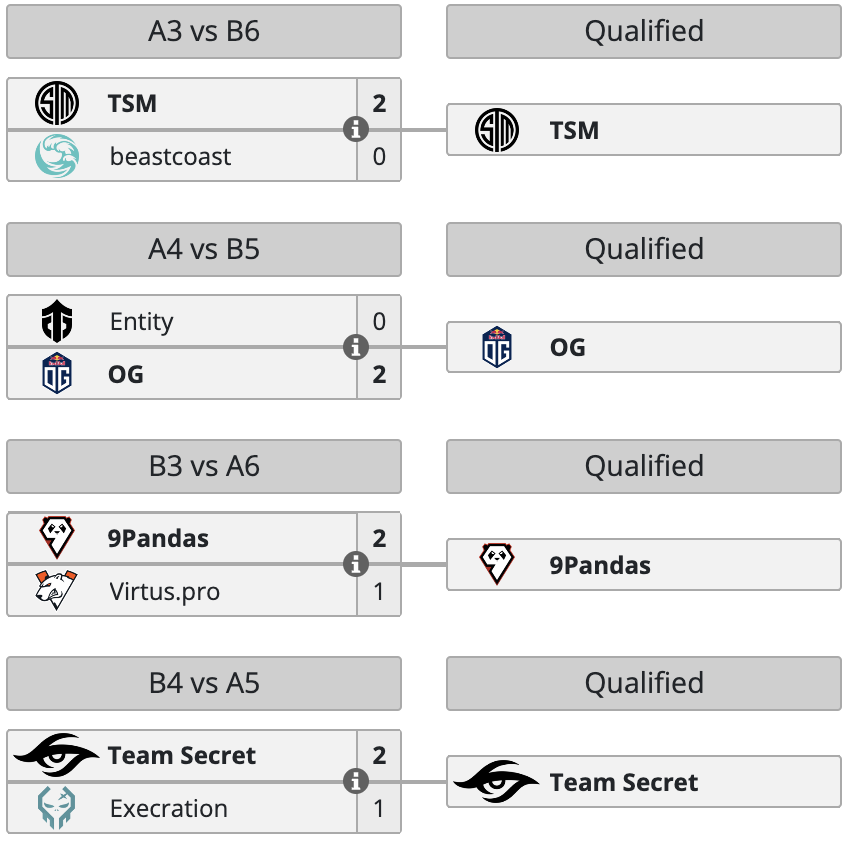This screenshot has width=846, height=842.
Task: Click the Virtus.pro team name
Action: [x=165, y=591]
